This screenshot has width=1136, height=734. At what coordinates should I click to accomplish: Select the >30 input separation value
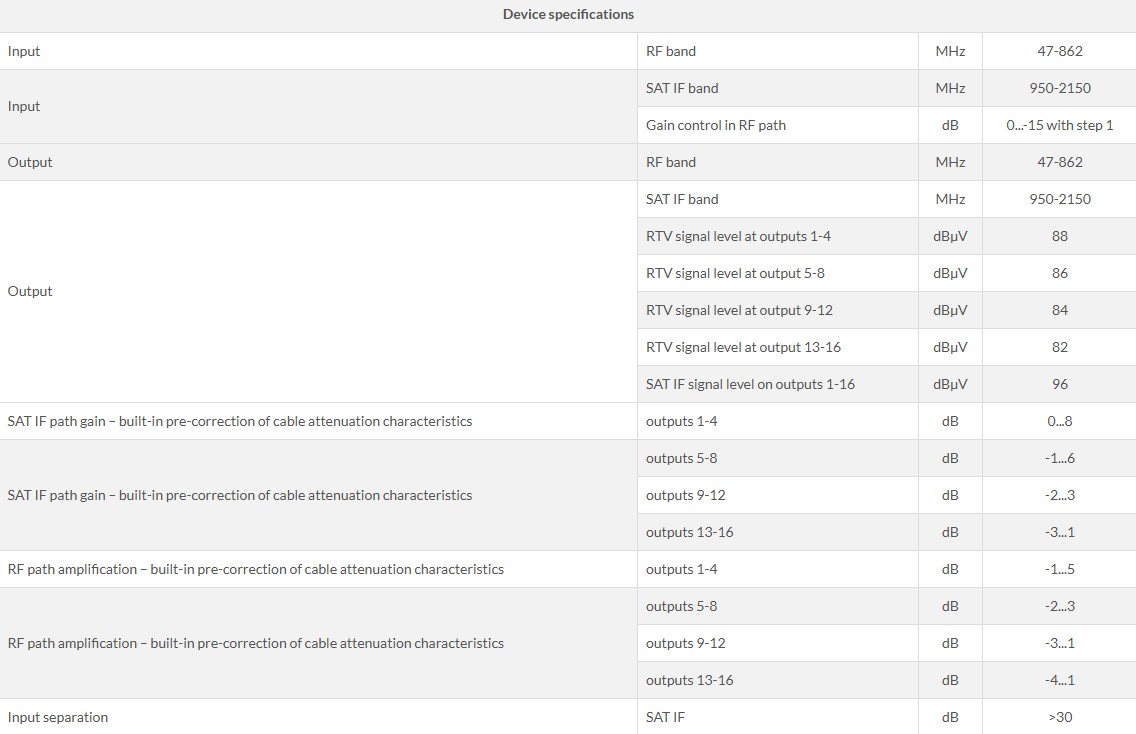(1059, 717)
